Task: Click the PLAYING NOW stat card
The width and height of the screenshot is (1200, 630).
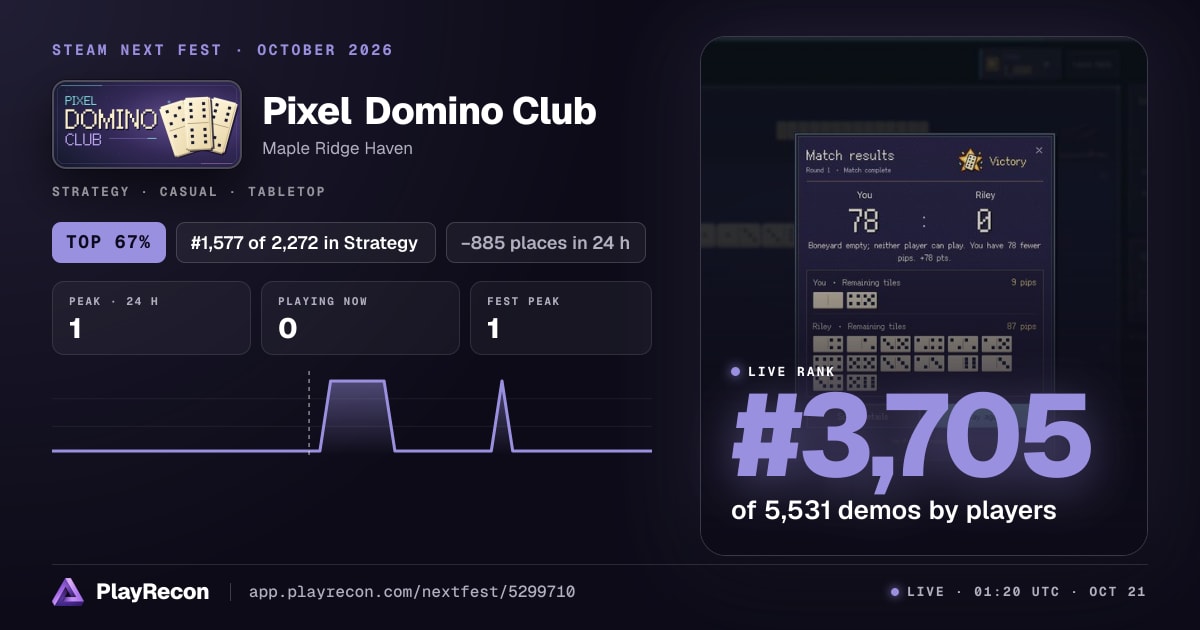Action: coord(360,318)
